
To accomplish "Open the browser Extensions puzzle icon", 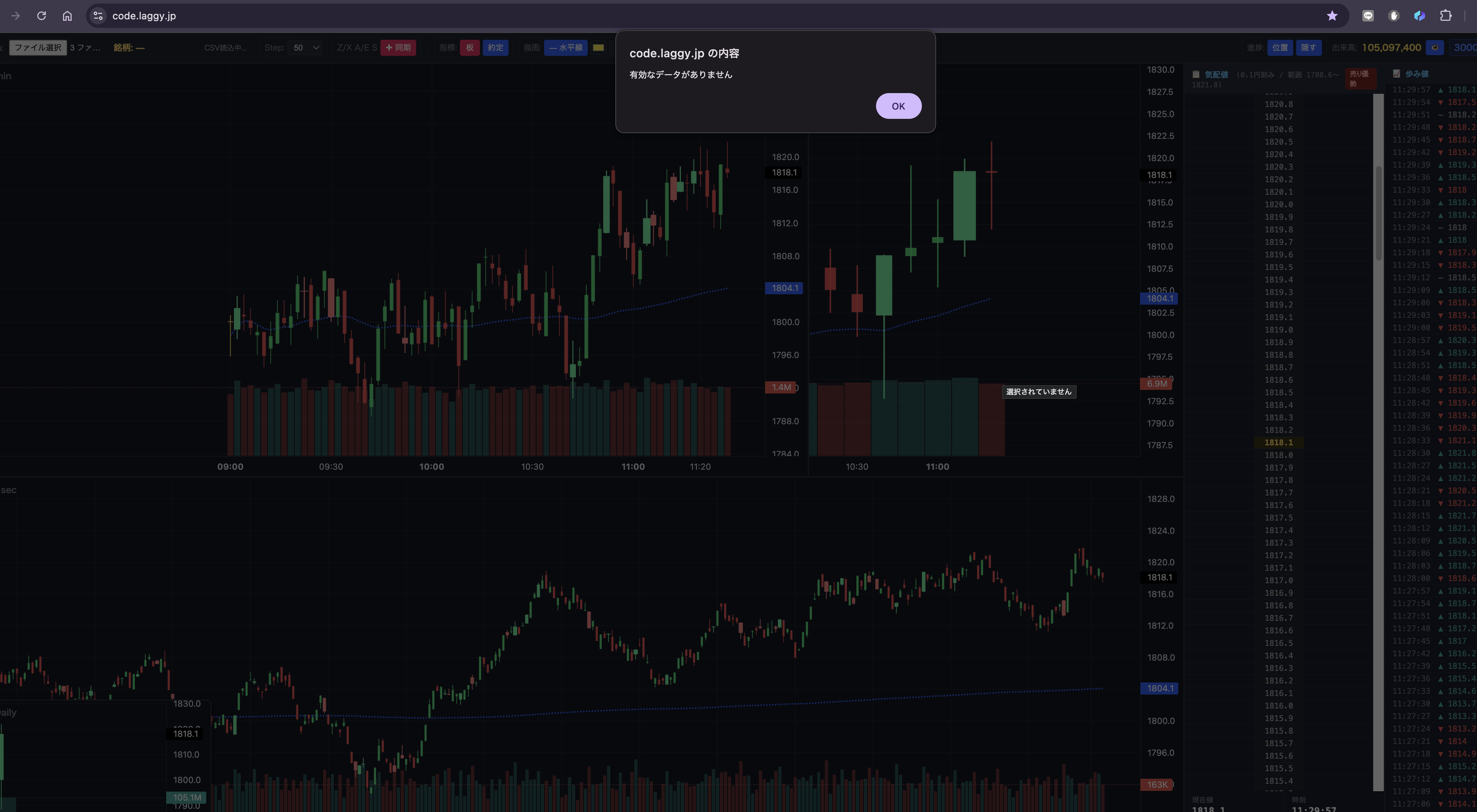I will click(x=1445, y=15).
